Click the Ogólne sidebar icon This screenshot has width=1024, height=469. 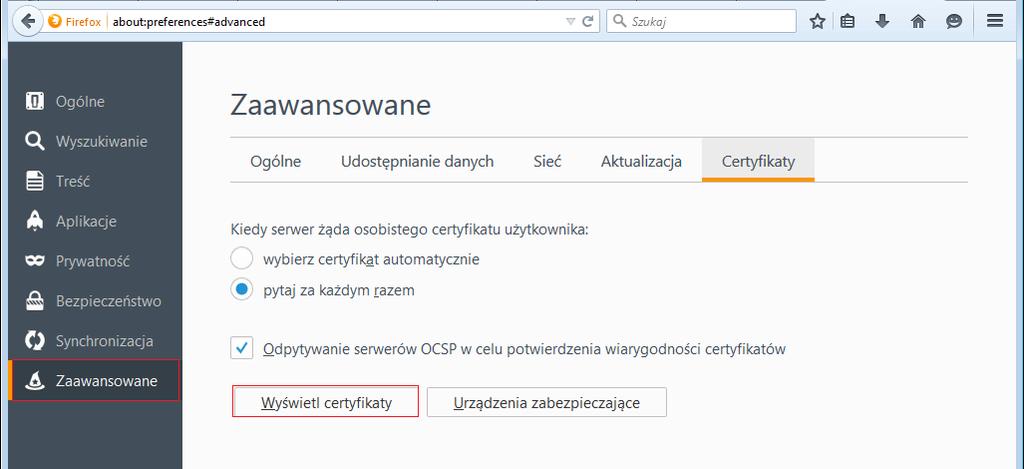click(35, 101)
